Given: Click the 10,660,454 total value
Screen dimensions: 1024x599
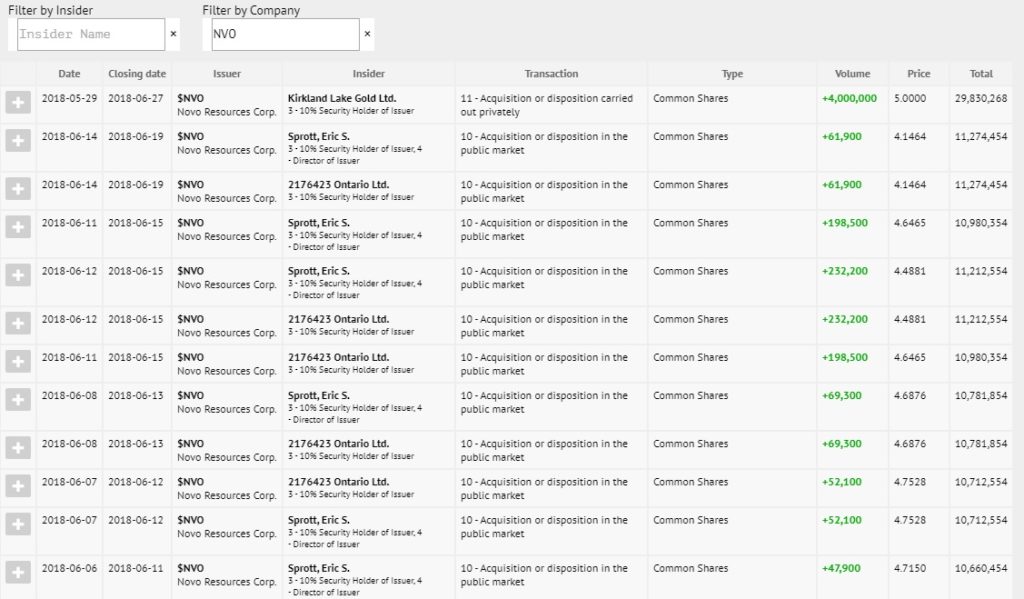Looking at the screenshot, I should pos(981,568).
